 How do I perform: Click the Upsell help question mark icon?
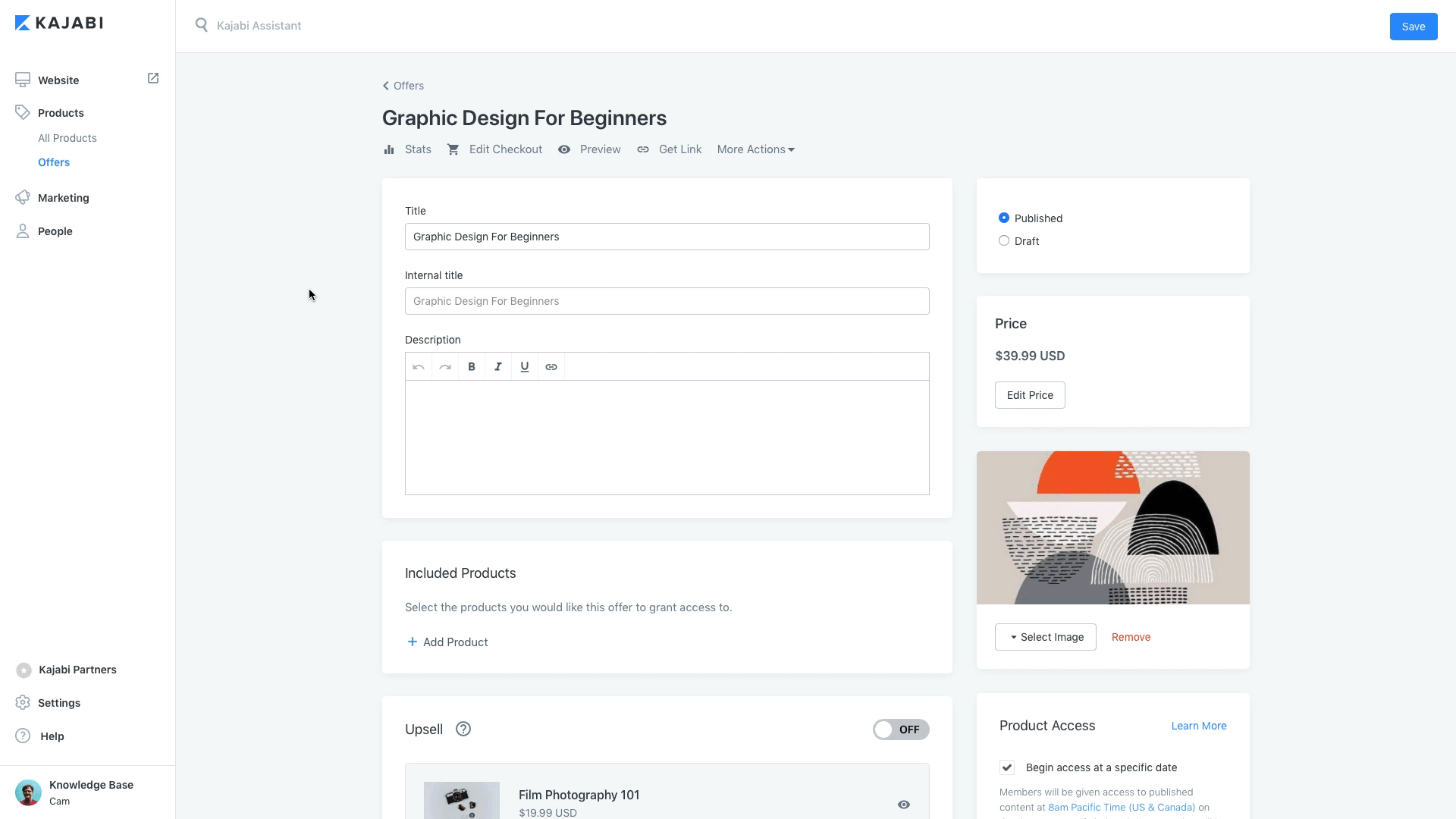[463, 730]
